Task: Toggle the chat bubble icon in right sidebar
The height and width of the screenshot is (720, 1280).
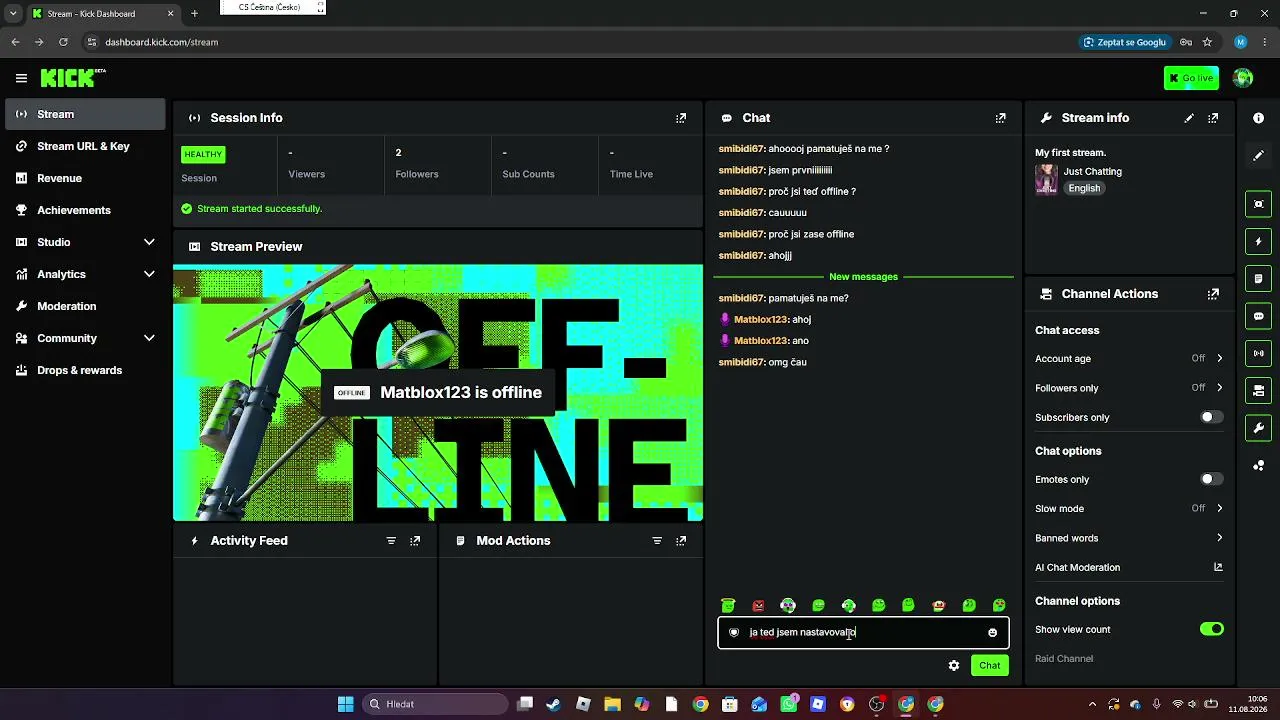Action: click(1258, 316)
